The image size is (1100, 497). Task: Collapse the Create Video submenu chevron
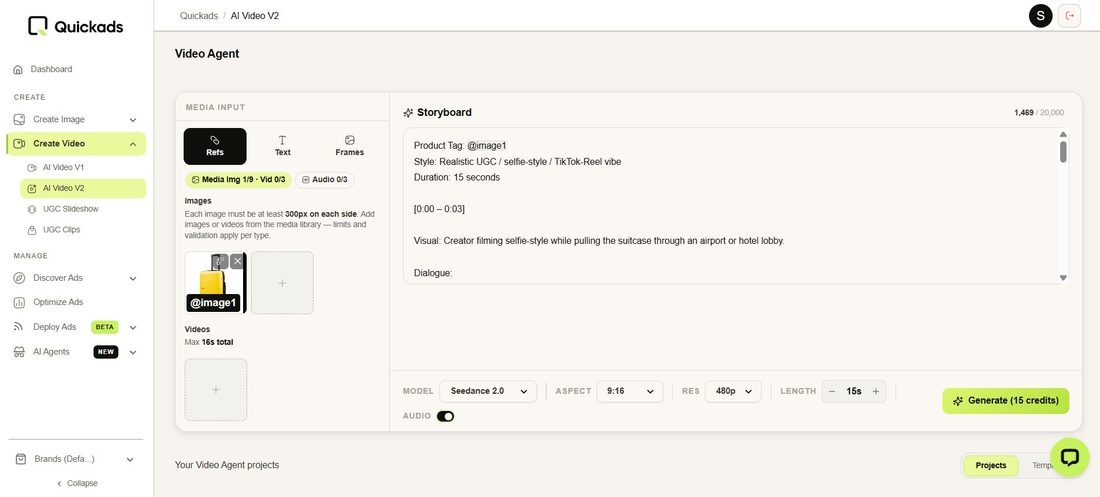[x=133, y=144]
